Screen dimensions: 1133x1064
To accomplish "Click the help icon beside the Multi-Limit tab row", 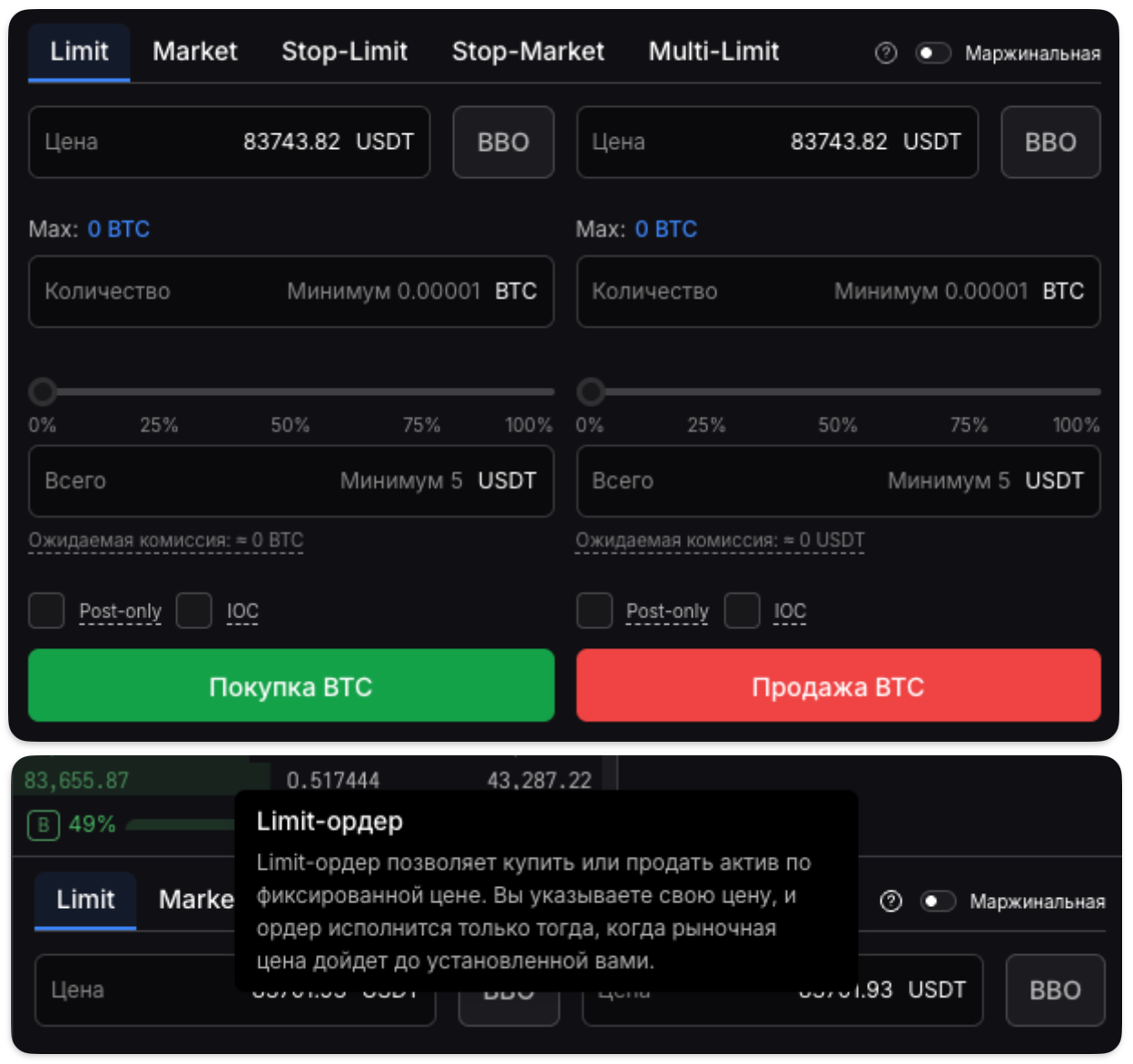I will click(x=885, y=54).
